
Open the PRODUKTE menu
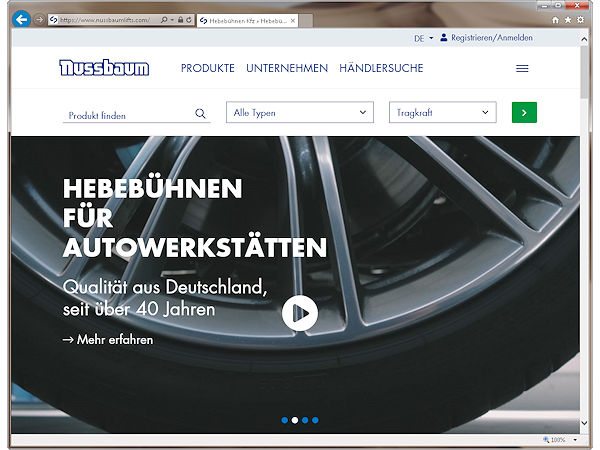[x=208, y=68]
